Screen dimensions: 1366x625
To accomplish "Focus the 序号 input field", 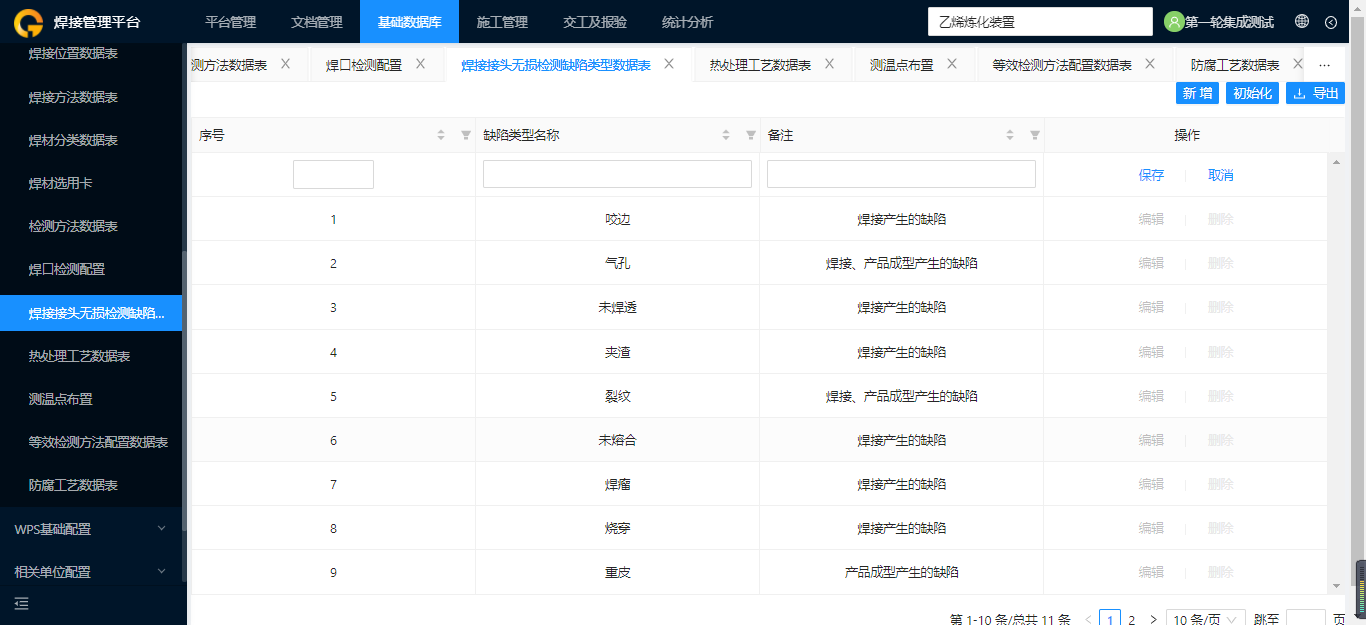I will point(333,175).
